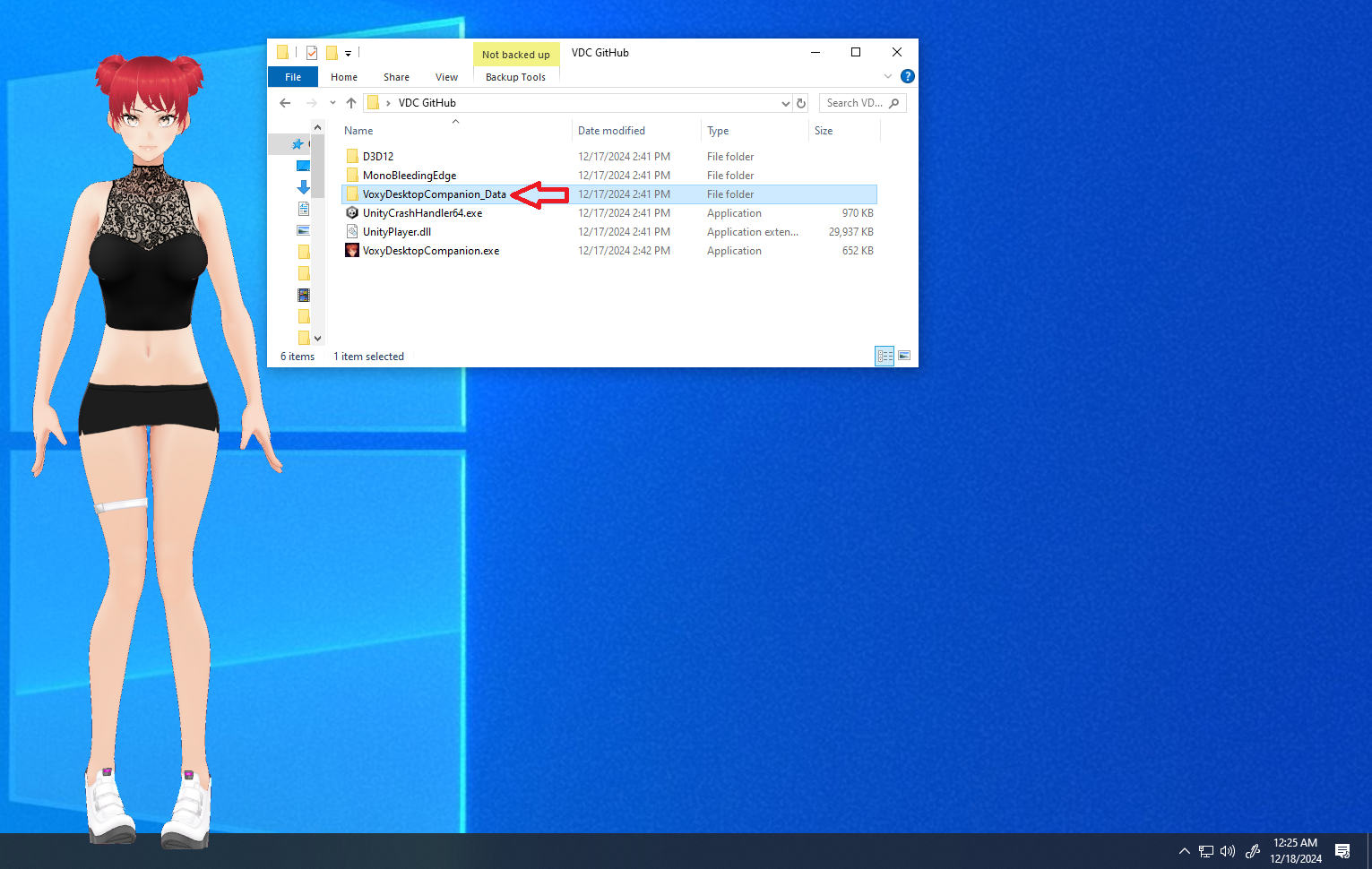Open the network status tray icon

point(1206,851)
